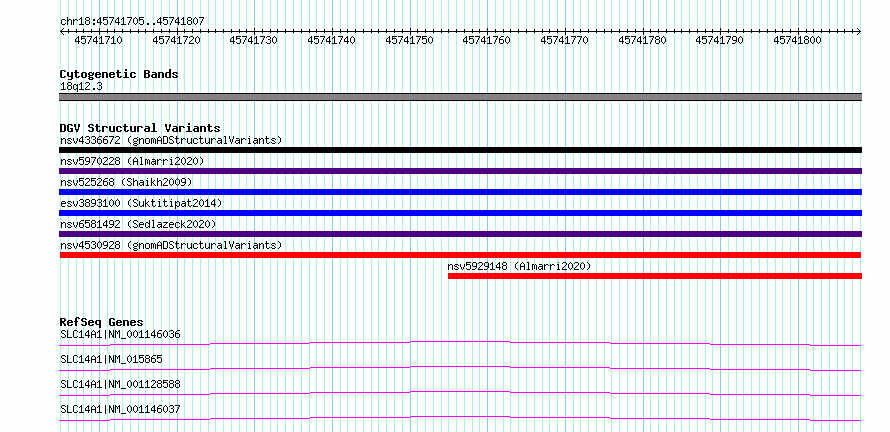
Task: Select the black nsv4336672 variant bar
Action: pyautogui.click(x=460, y=150)
